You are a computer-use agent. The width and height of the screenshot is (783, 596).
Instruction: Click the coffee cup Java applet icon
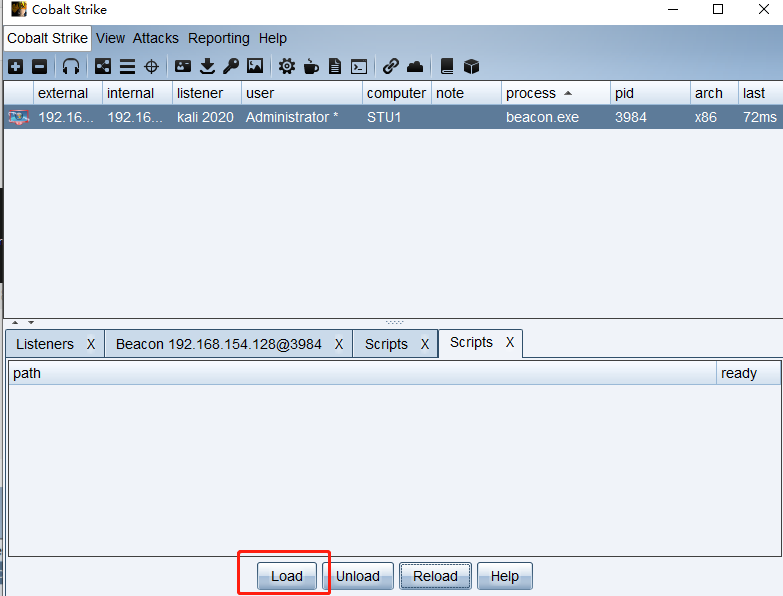point(311,66)
